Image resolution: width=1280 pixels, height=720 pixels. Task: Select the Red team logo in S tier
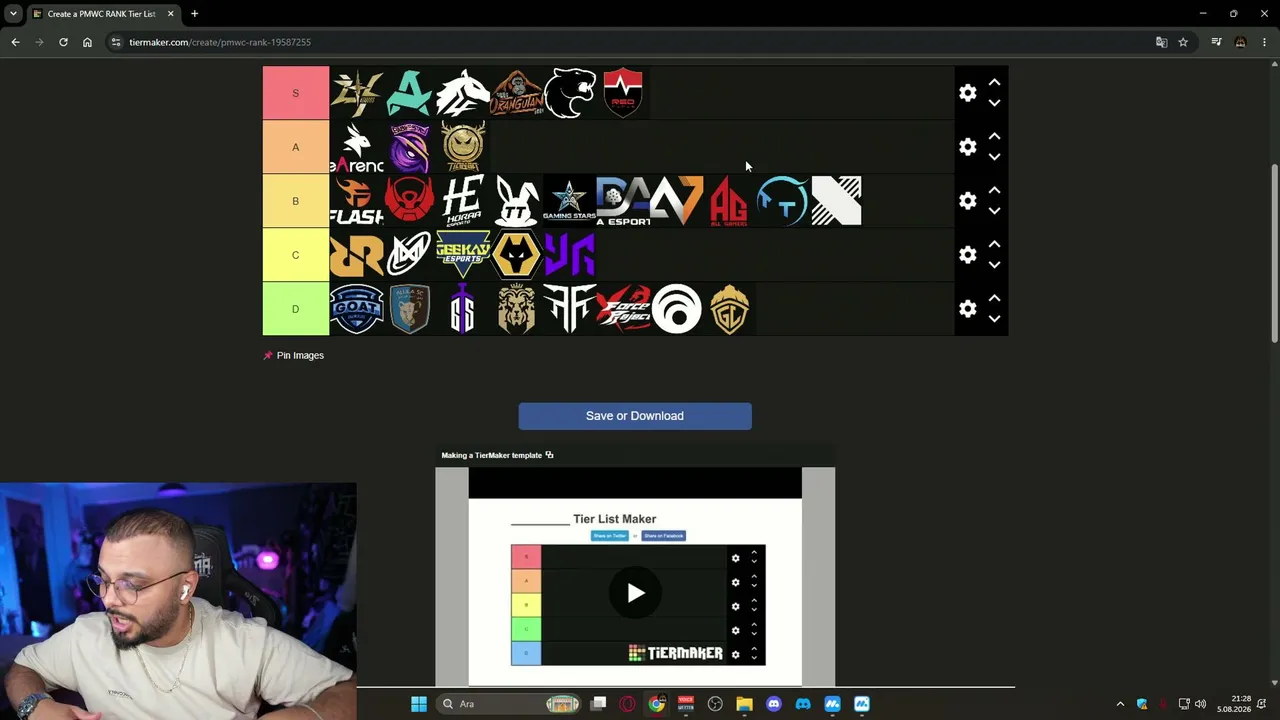(x=623, y=93)
